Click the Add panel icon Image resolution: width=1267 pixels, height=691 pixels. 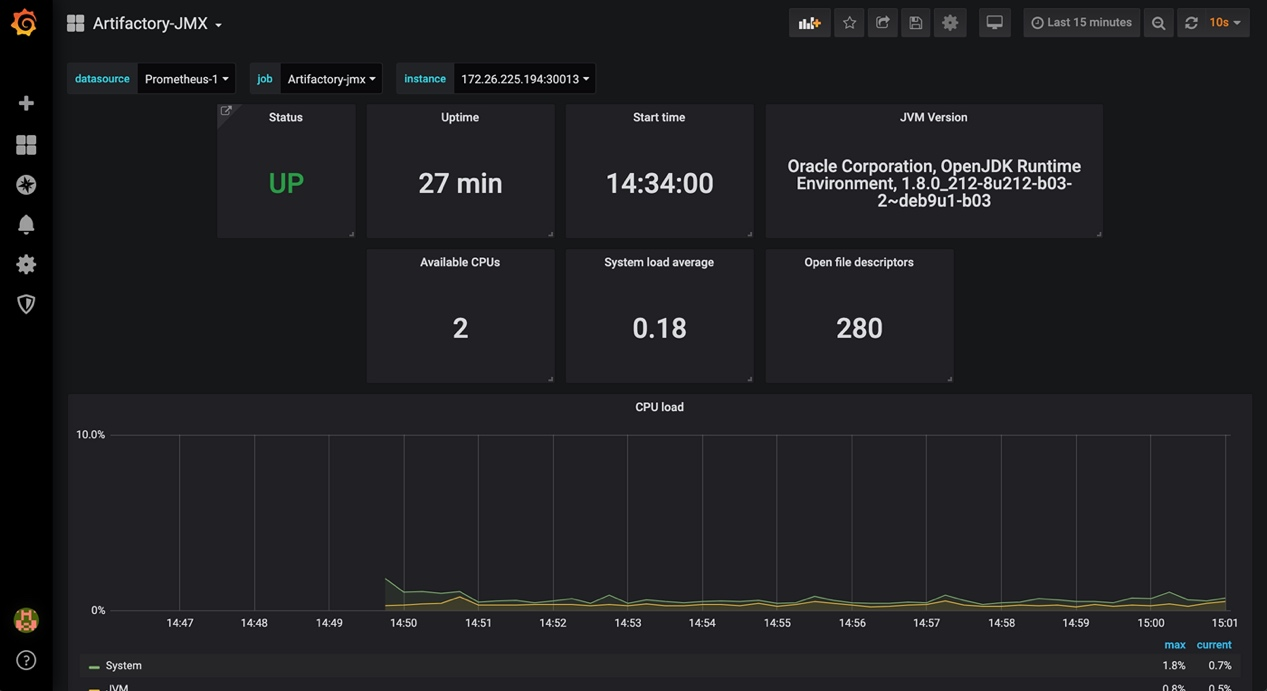coord(809,23)
